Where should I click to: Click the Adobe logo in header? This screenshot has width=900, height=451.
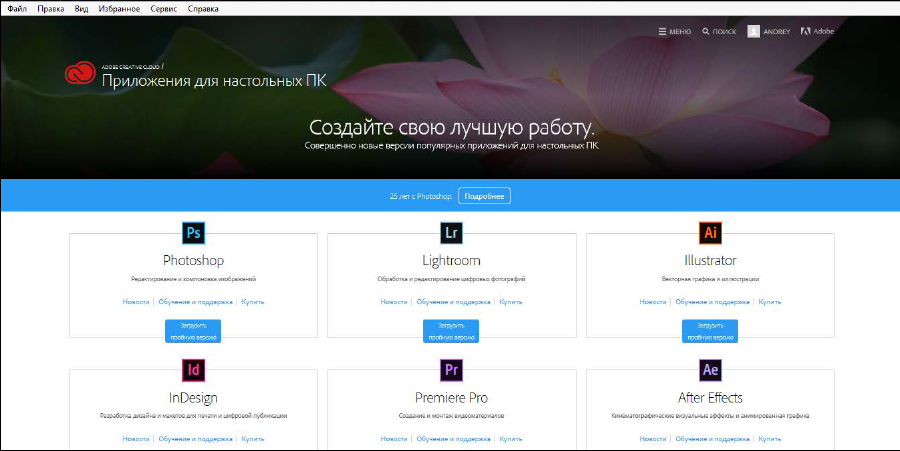817,32
